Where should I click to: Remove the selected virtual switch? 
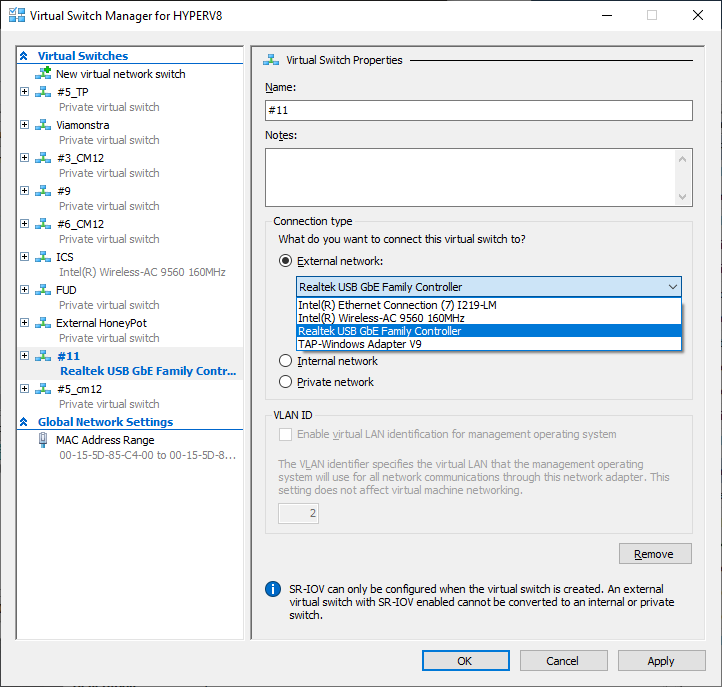point(655,553)
